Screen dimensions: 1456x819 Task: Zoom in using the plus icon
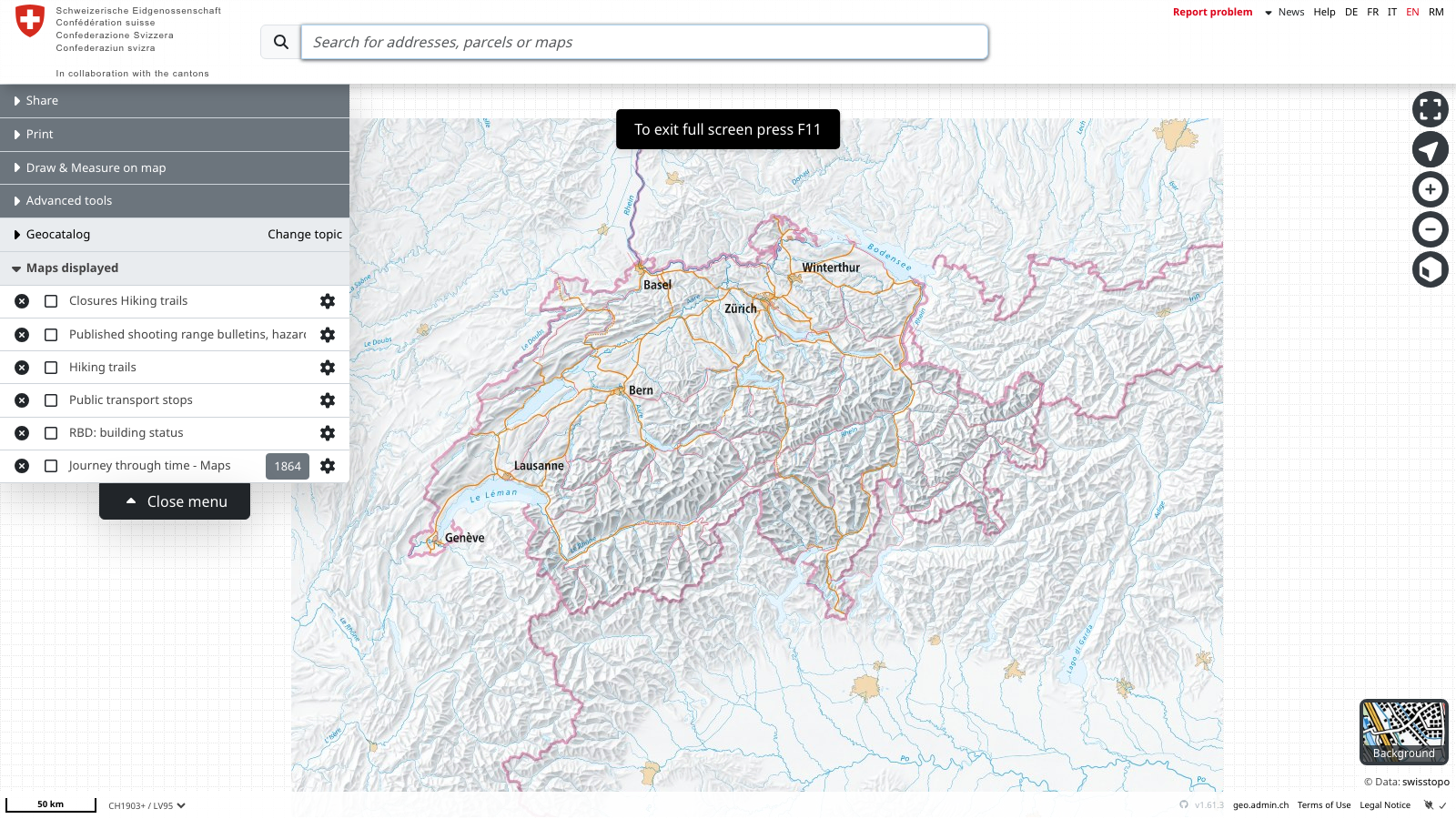(x=1431, y=189)
